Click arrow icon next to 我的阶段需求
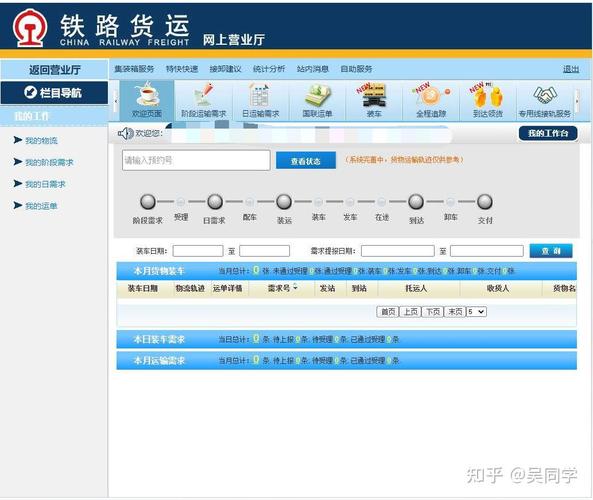 point(18,162)
